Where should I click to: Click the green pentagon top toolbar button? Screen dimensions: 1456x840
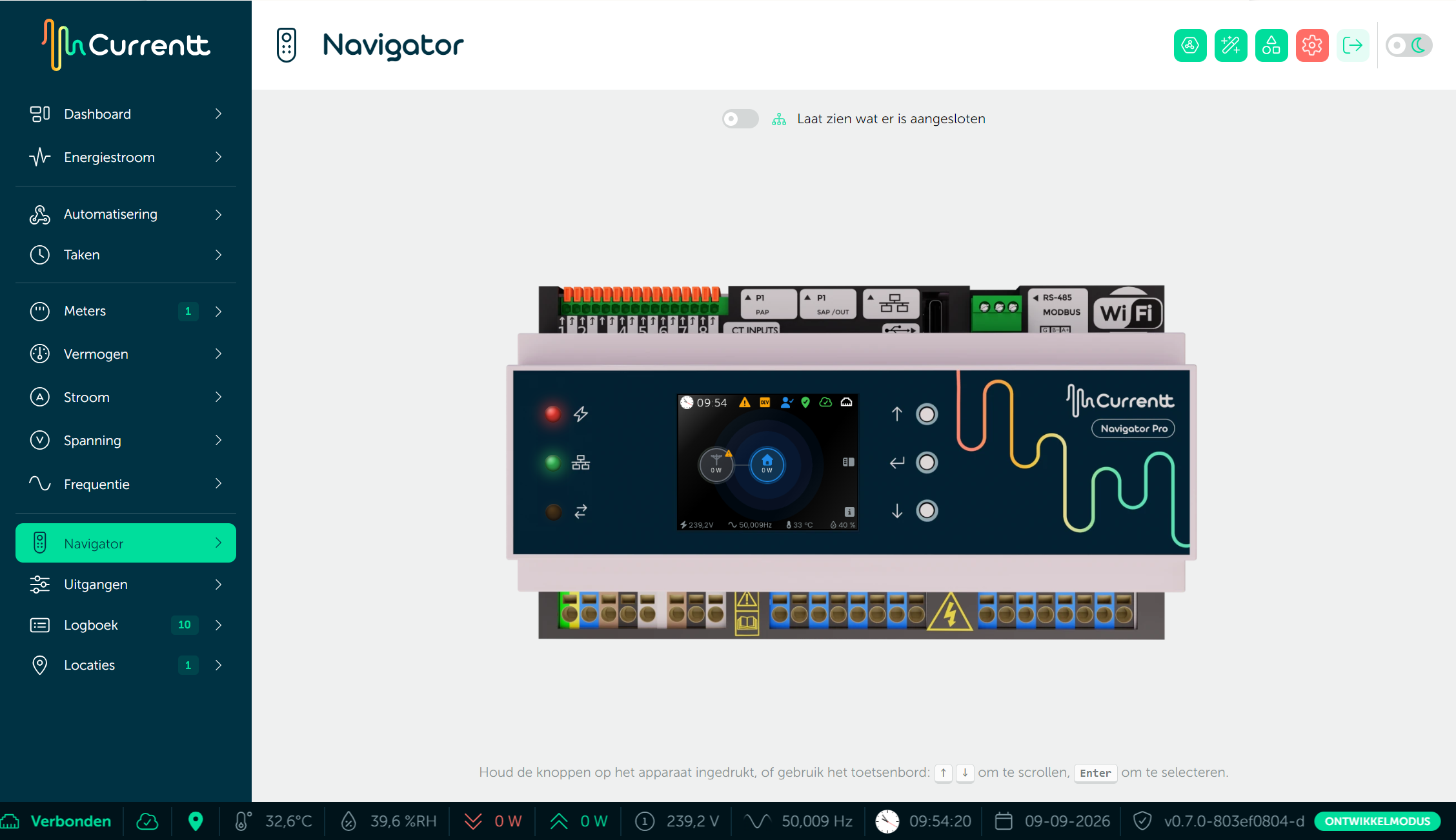pyautogui.click(x=1190, y=45)
